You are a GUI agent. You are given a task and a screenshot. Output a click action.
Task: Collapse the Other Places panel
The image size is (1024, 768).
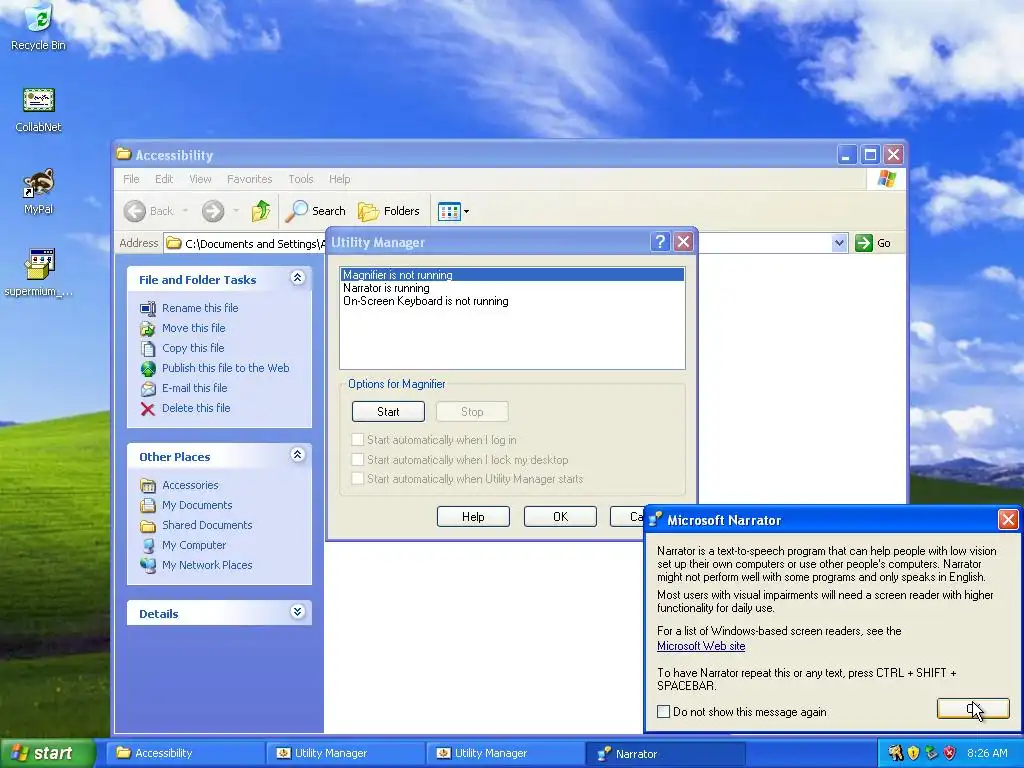[x=297, y=455]
